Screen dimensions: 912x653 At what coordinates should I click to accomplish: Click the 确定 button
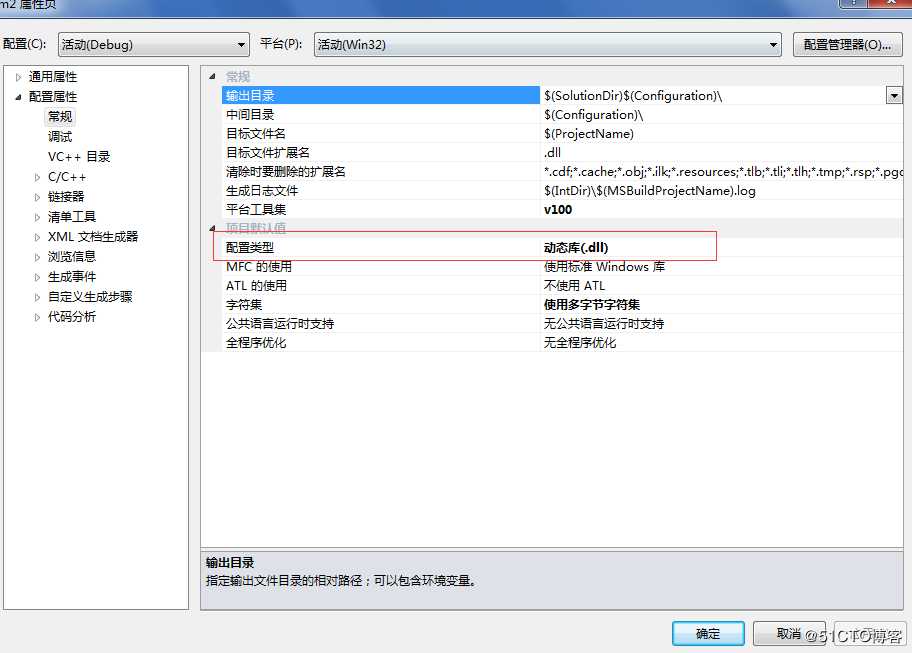tap(708, 633)
